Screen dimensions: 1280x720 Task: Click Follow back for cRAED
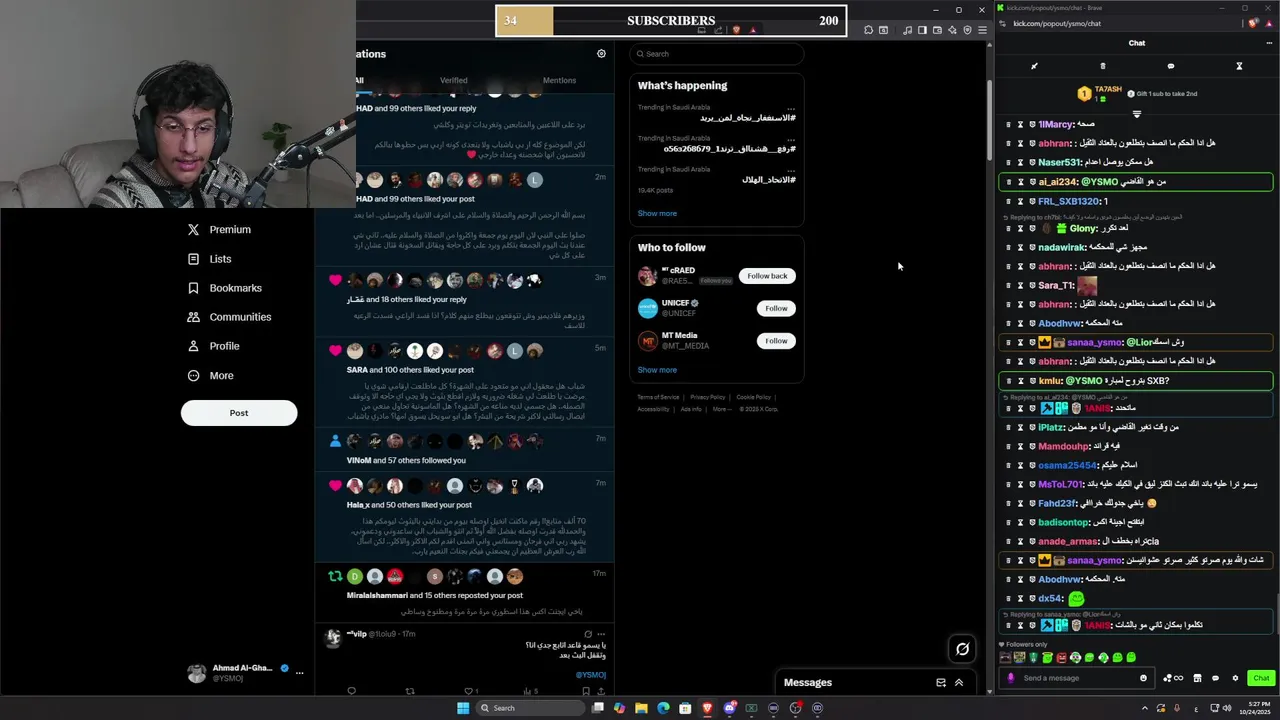tap(767, 276)
